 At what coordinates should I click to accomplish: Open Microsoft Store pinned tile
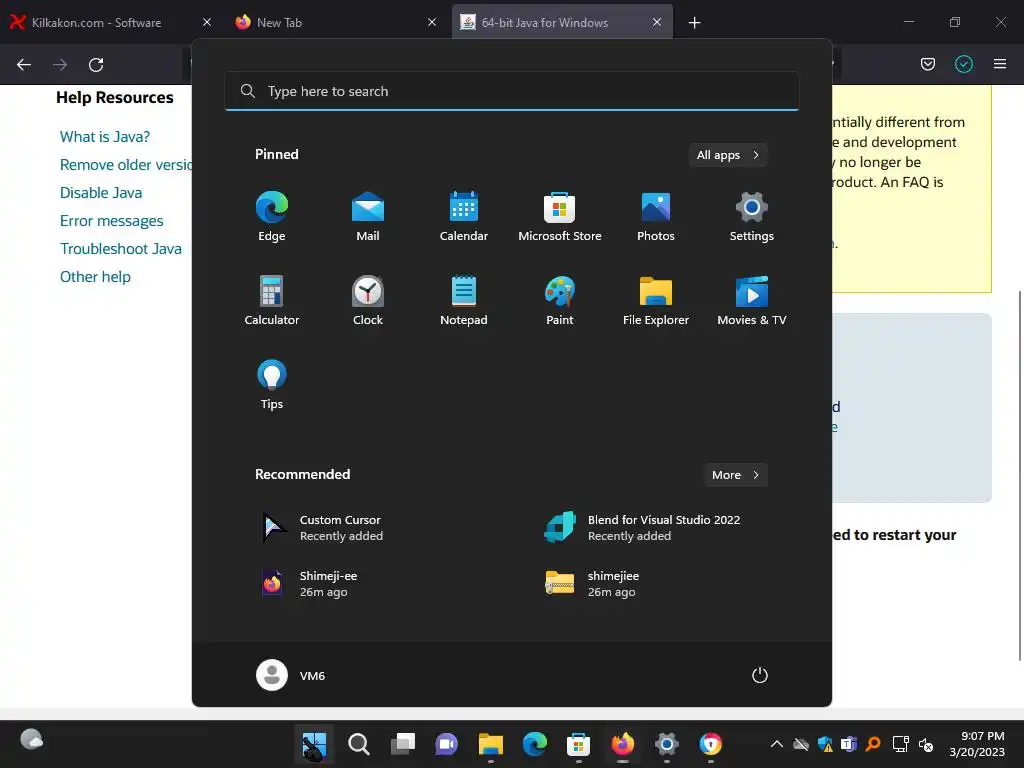(560, 217)
